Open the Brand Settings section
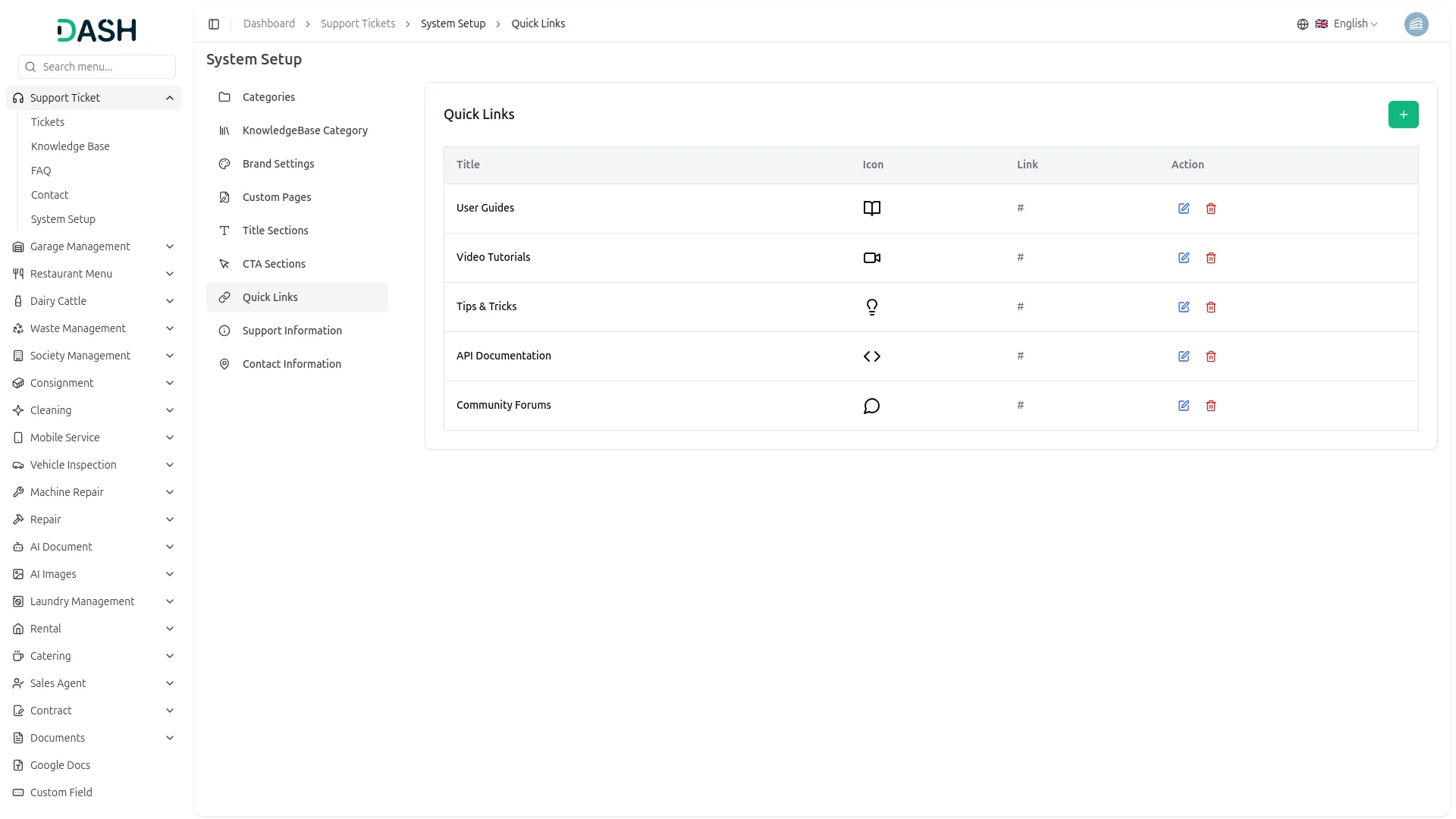Screen dimensions: 1456x819 pyautogui.click(x=278, y=164)
